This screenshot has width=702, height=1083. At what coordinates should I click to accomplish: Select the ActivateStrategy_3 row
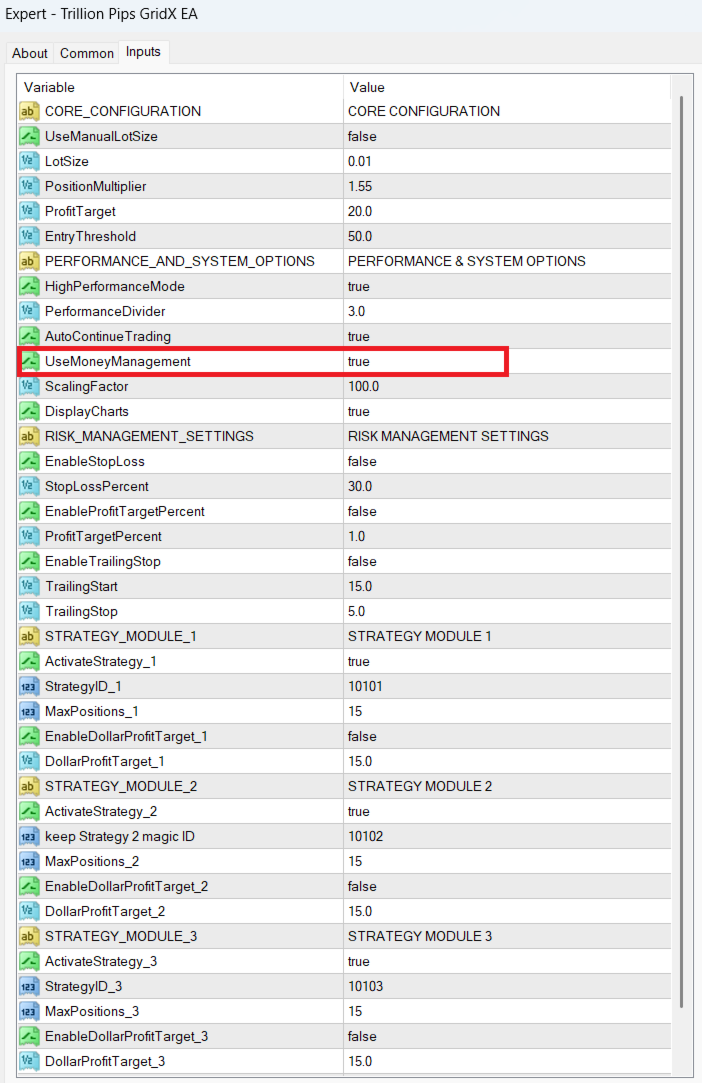click(x=344, y=961)
